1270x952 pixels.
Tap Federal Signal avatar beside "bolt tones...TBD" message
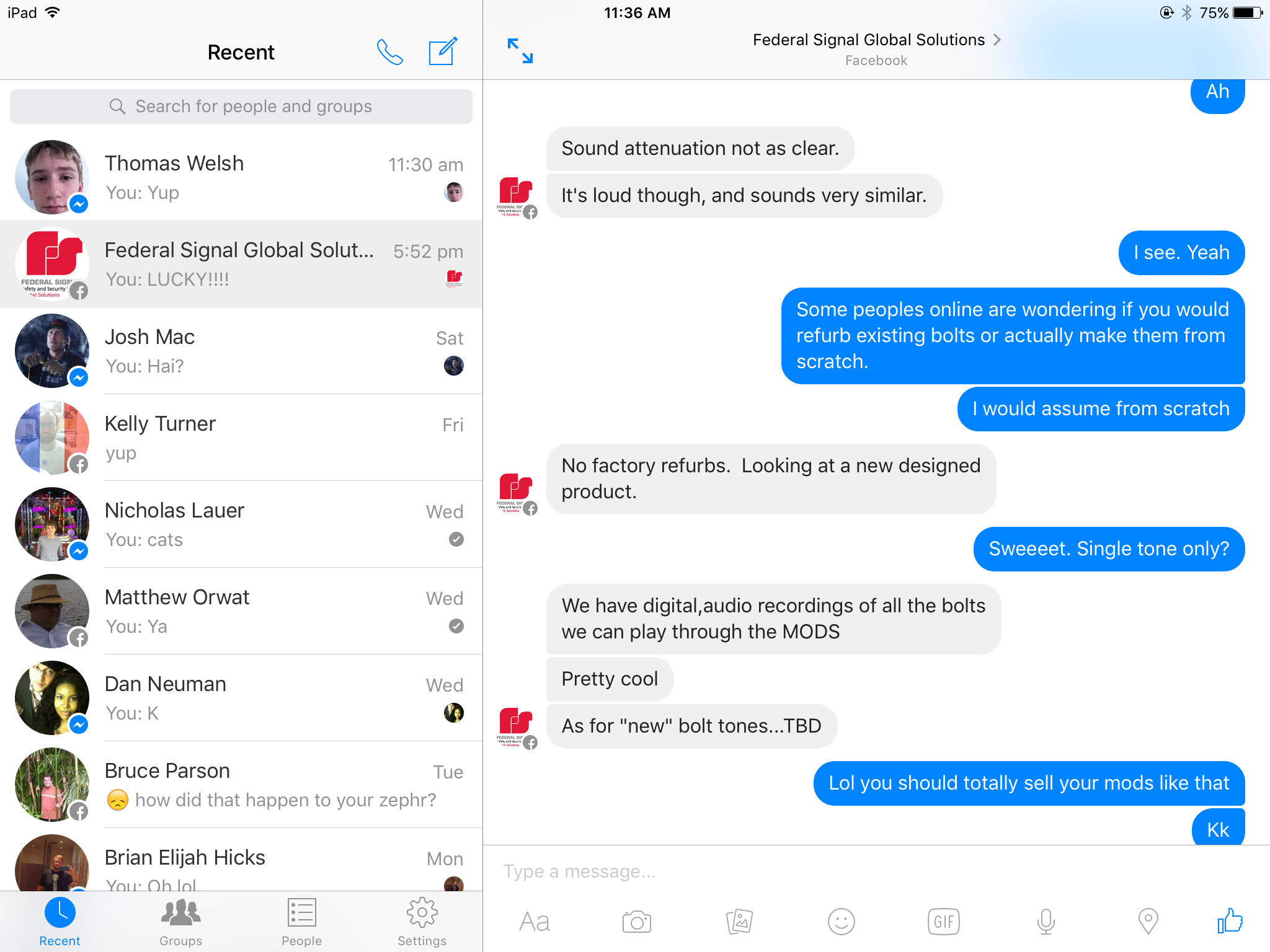click(x=517, y=727)
